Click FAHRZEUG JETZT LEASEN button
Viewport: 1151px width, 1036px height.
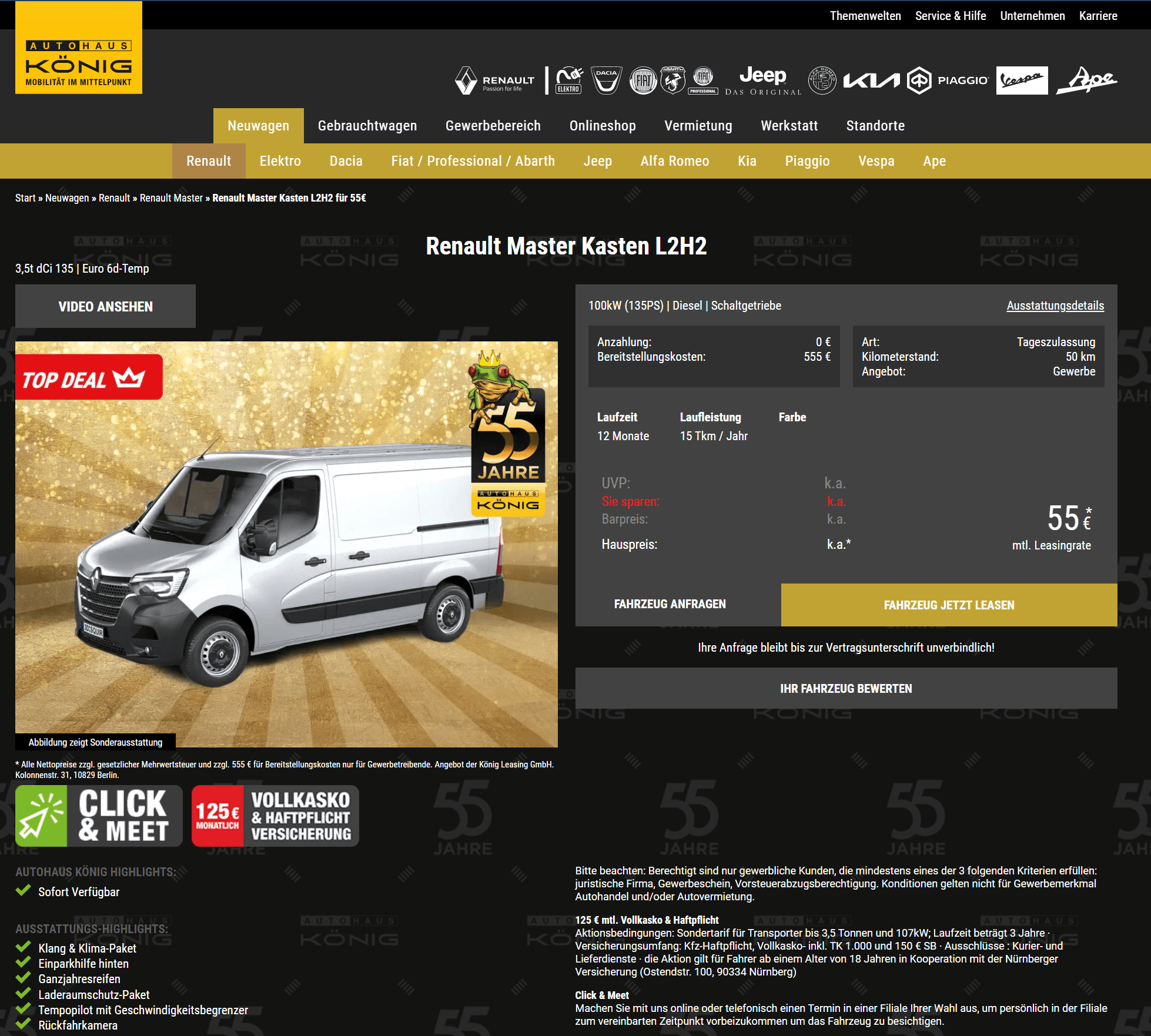pyautogui.click(x=949, y=605)
